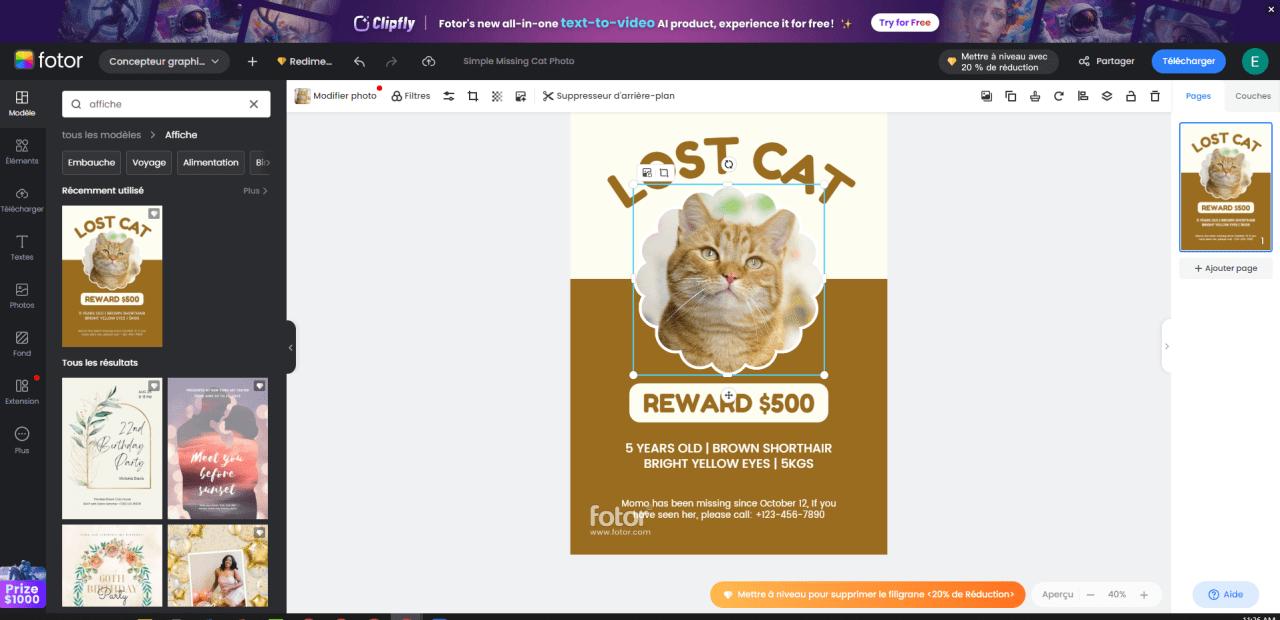The width and height of the screenshot is (1280, 620).
Task: Click the zoom in plus button
Action: (x=1144, y=594)
